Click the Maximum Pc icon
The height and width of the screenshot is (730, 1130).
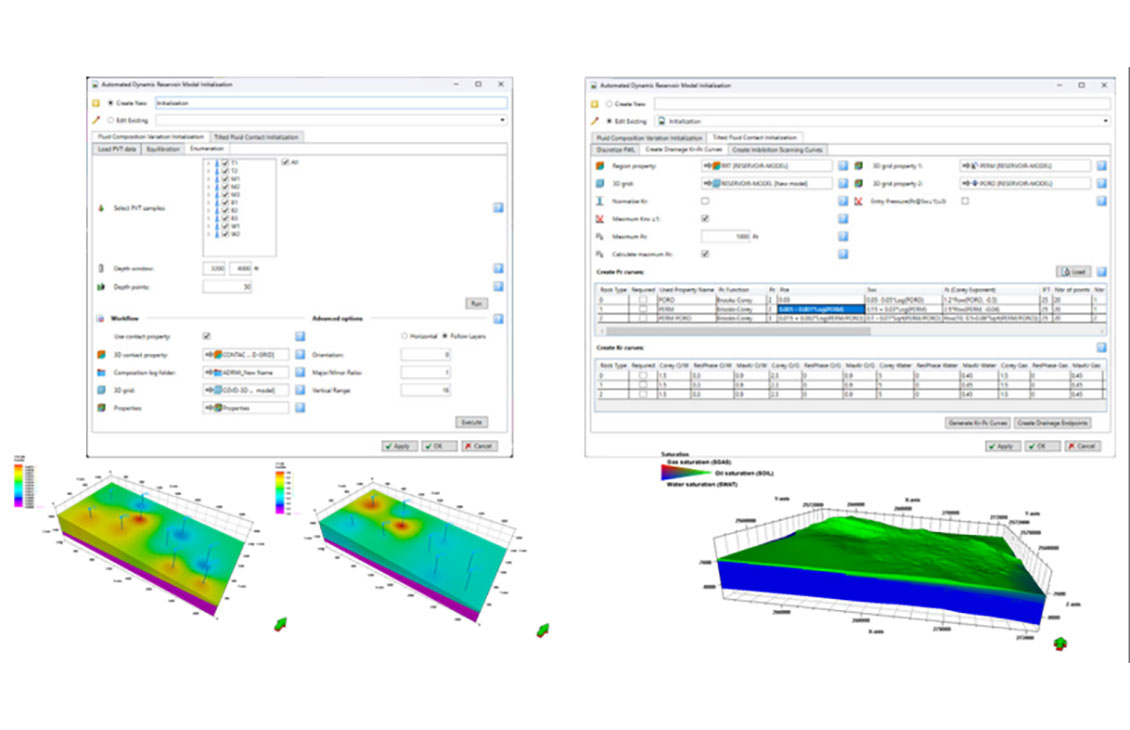(x=601, y=236)
